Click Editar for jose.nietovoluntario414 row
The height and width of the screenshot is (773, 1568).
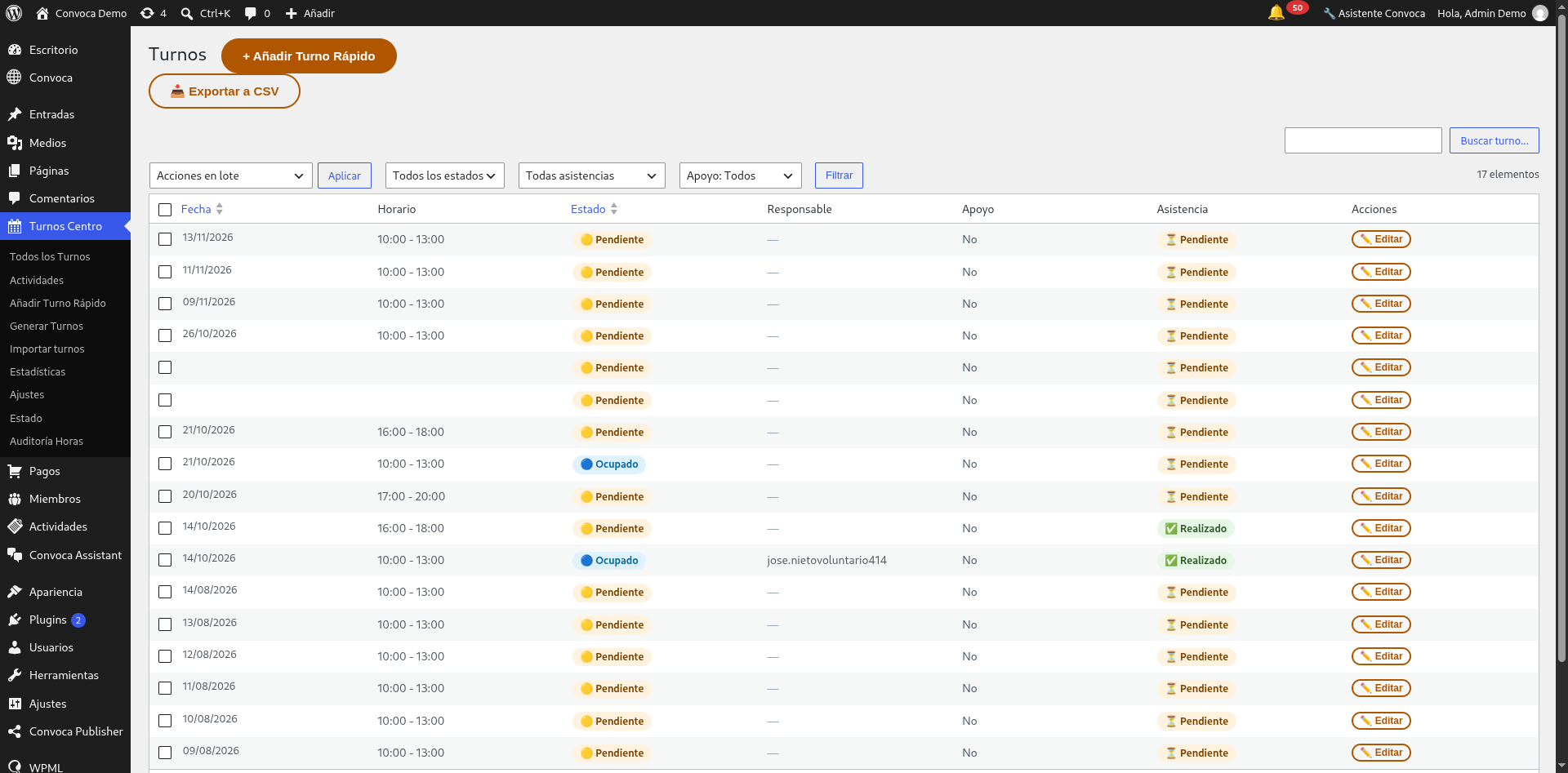click(1381, 560)
